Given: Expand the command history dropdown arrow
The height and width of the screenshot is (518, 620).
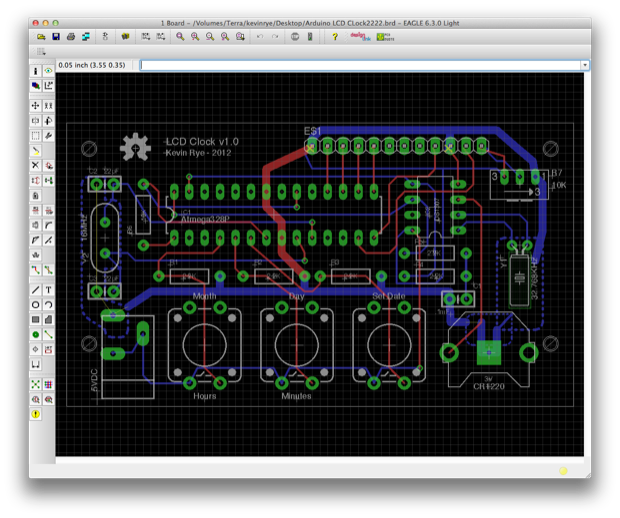Looking at the screenshot, I should pos(585,65).
